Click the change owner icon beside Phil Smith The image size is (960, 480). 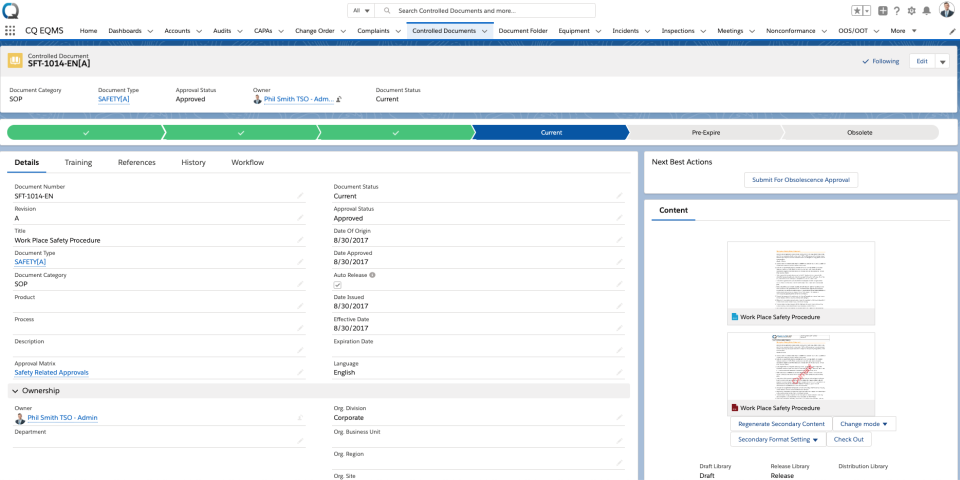click(339, 99)
